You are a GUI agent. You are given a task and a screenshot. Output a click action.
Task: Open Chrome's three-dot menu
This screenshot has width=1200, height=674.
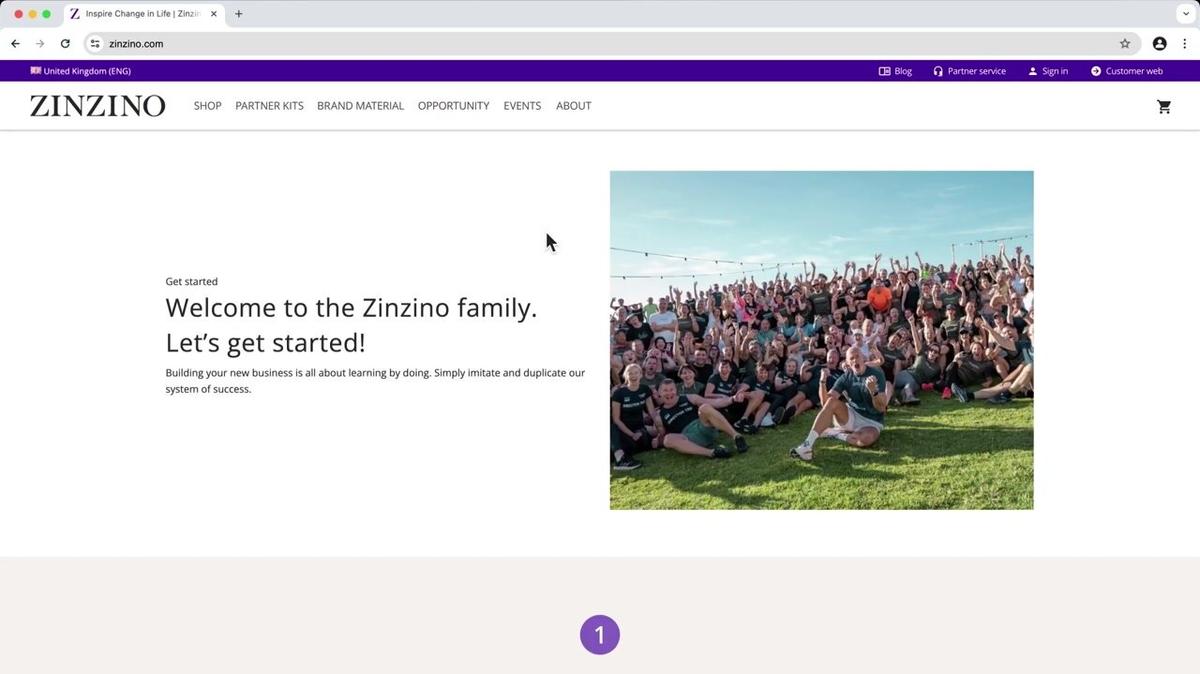(x=1184, y=44)
